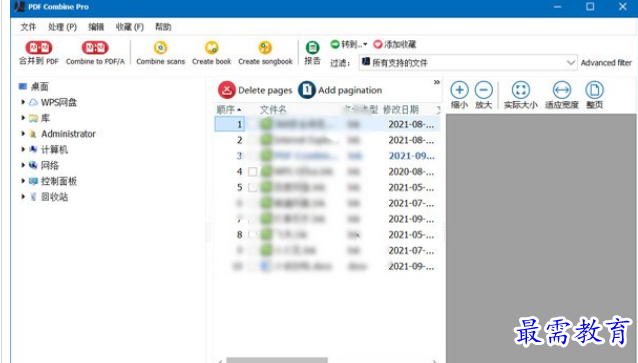Screen dimensions: 638x363
Task: Click the Combine to PDF/A icon
Action: pyautogui.click(x=95, y=48)
